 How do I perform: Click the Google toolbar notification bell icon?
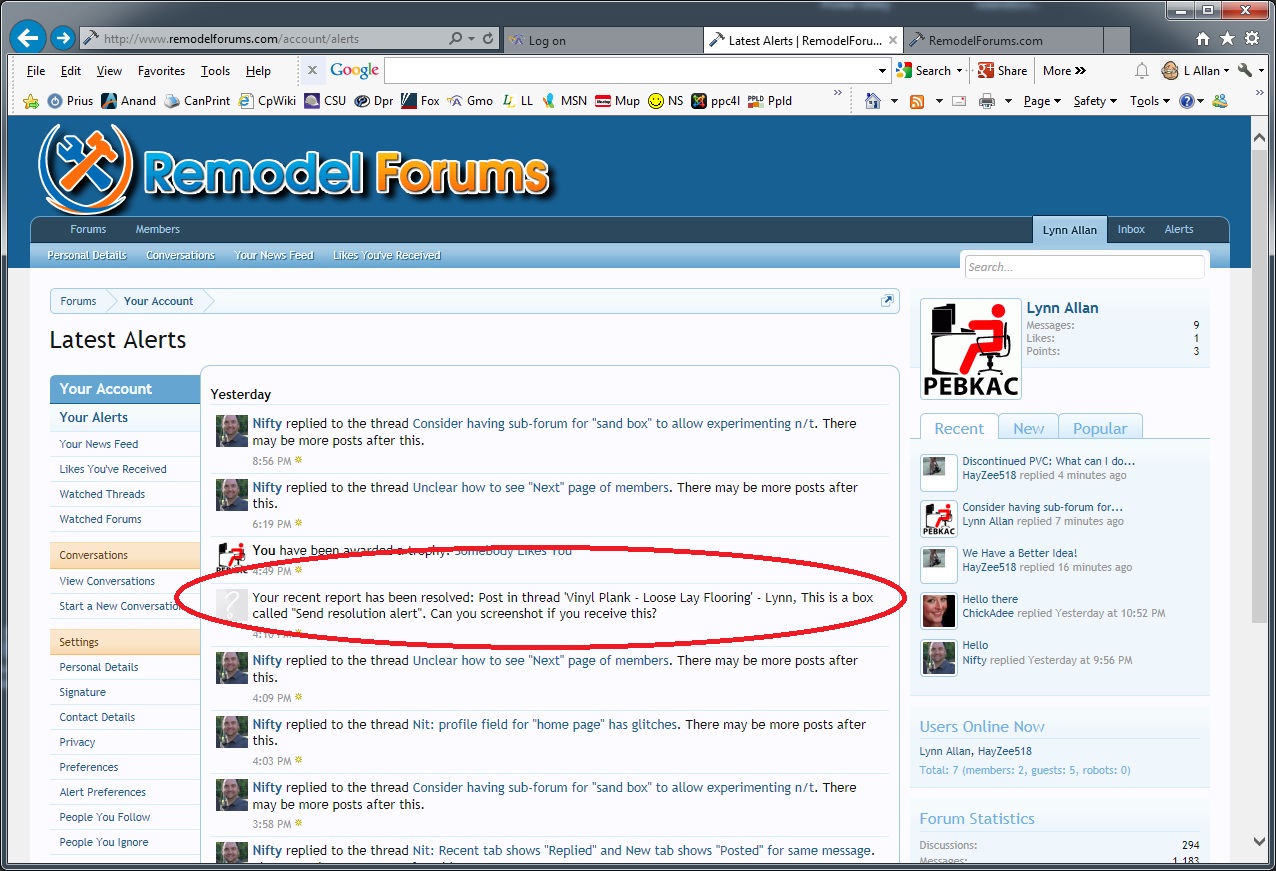pyautogui.click(x=1141, y=71)
